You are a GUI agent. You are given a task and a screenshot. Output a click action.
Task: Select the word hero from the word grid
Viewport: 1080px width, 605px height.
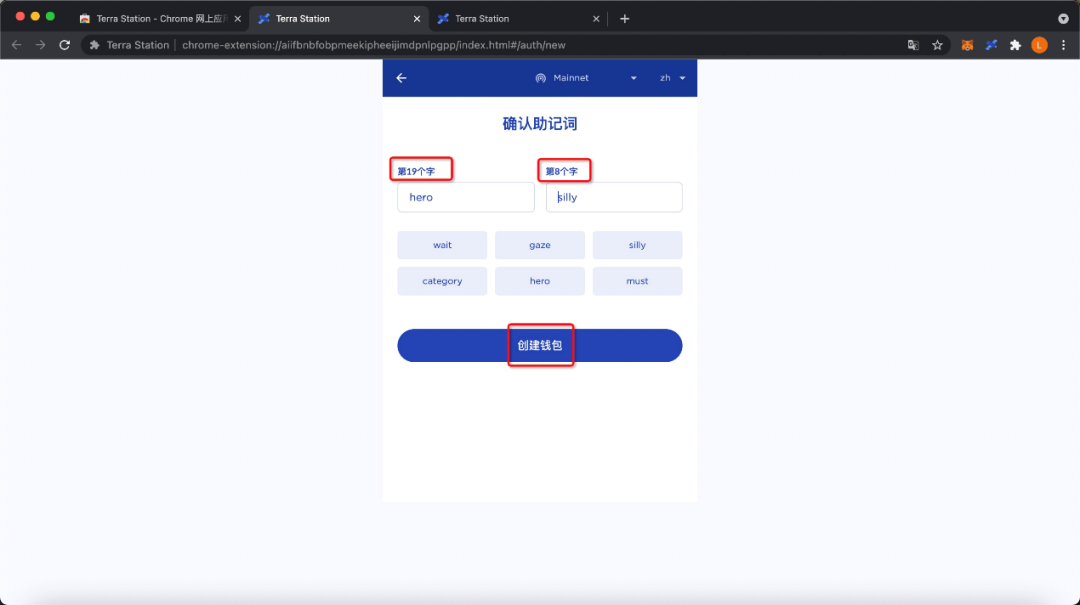coord(540,281)
